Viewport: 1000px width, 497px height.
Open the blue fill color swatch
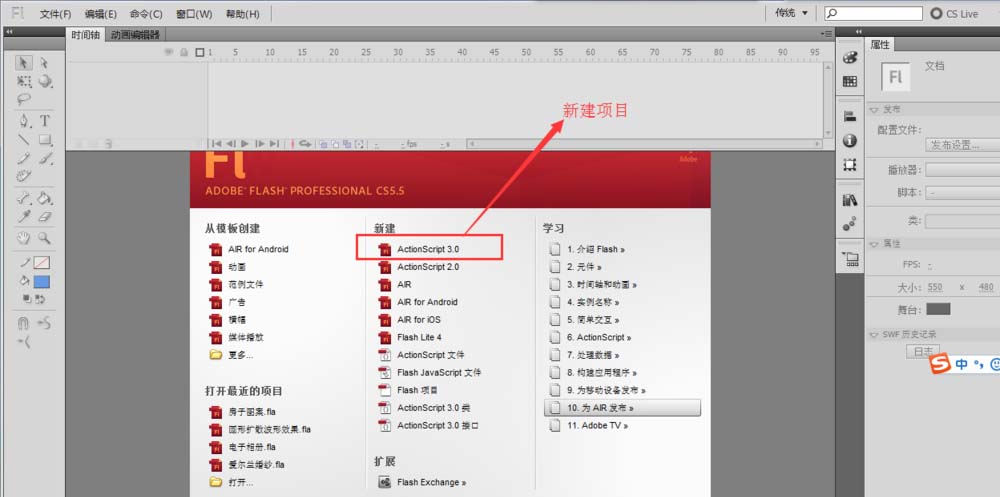(x=42, y=282)
